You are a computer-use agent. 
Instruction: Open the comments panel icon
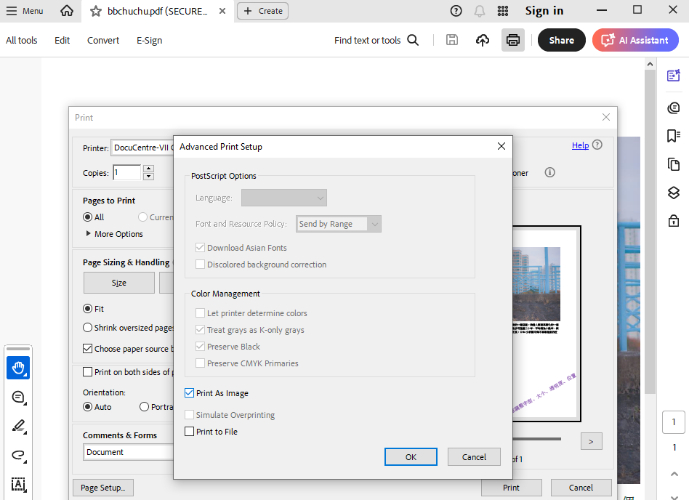[x=673, y=108]
